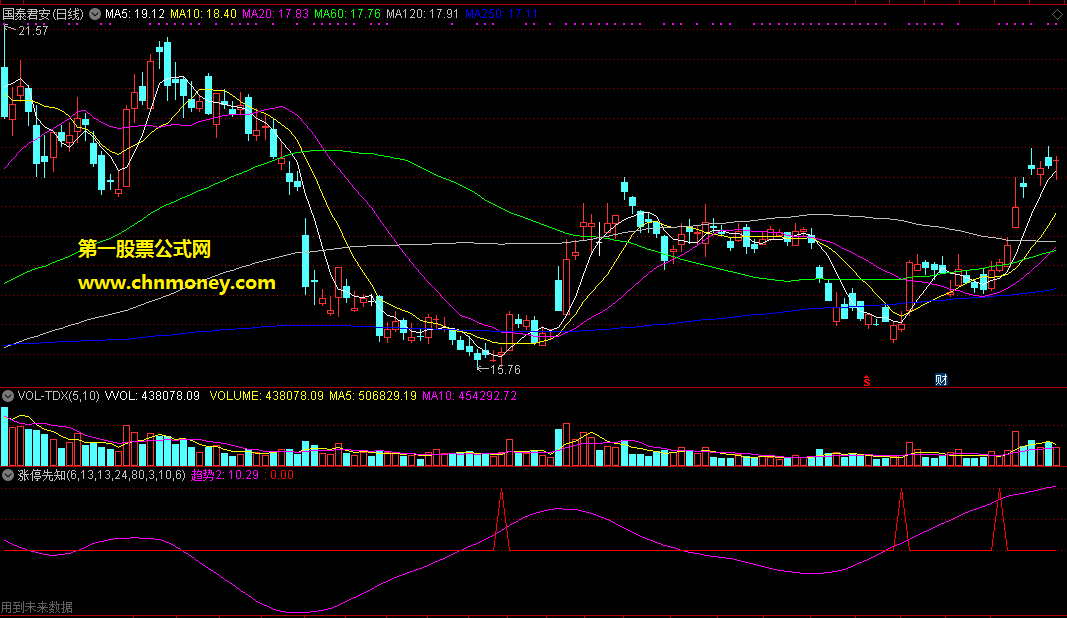Click the 15.76 low price label
1067x618 pixels.
point(505,370)
